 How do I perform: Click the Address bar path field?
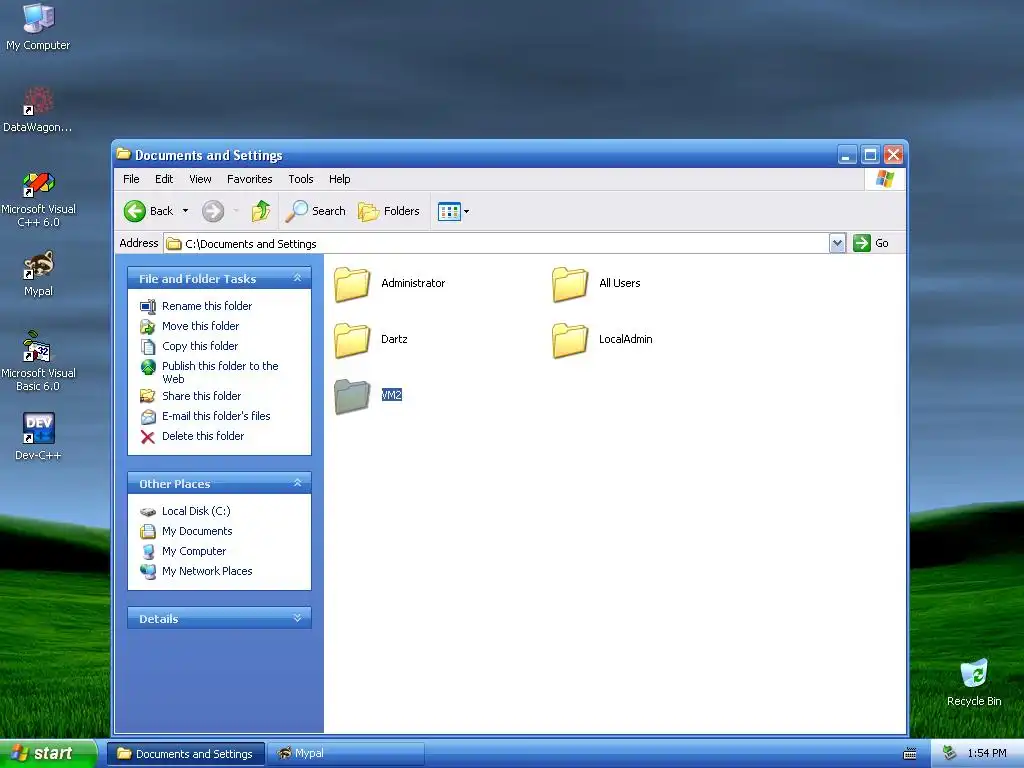(496, 244)
